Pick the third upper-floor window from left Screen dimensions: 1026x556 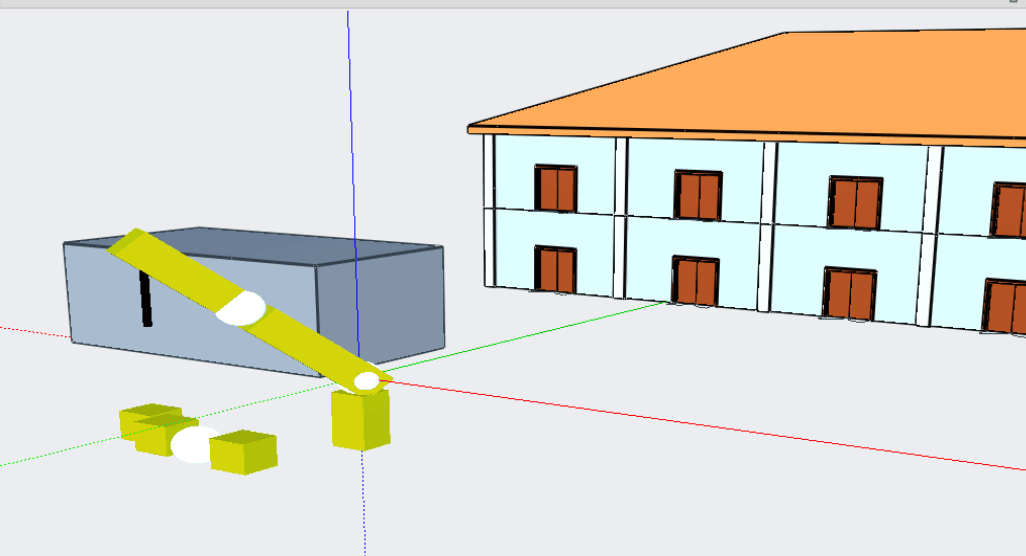(x=855, y=203)
